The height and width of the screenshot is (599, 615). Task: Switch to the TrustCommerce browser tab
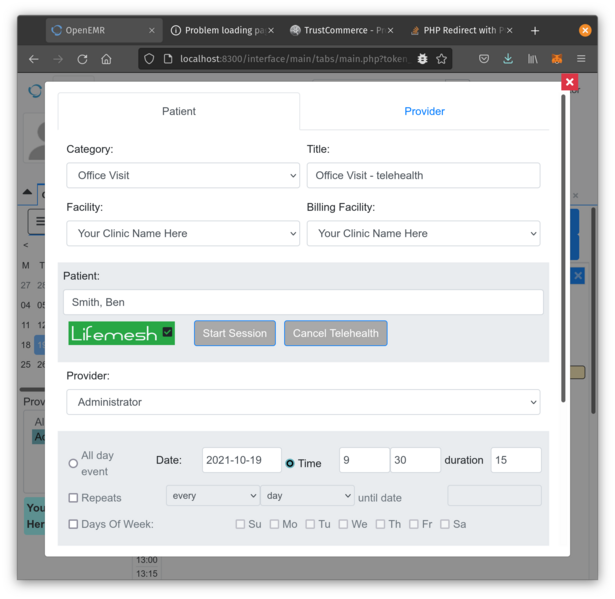(340, 31)
